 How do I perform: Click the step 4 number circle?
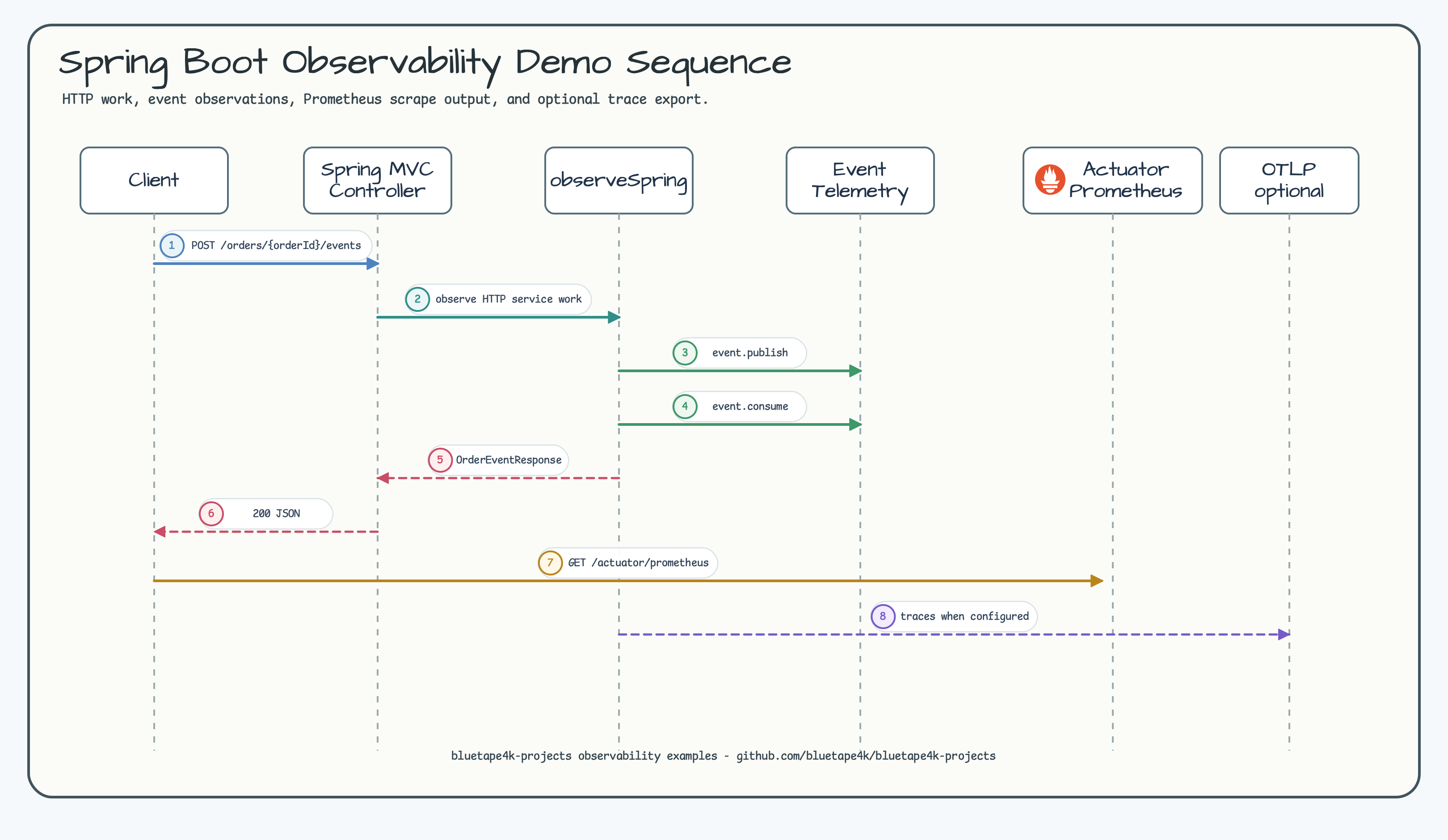(685, 406)
